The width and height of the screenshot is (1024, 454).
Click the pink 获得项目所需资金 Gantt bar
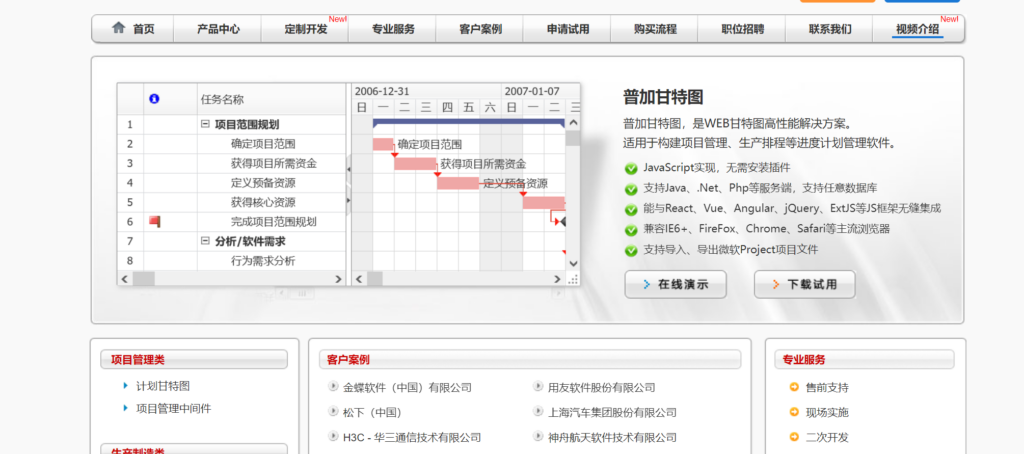[415, 164]
